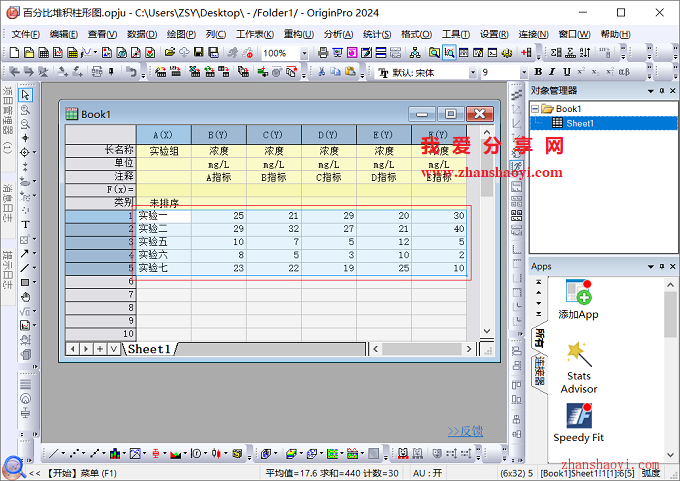The height and width of the screenshot is (481, 680).
Task: Save the project with the floppy disk icon
Action: [199, 52]
